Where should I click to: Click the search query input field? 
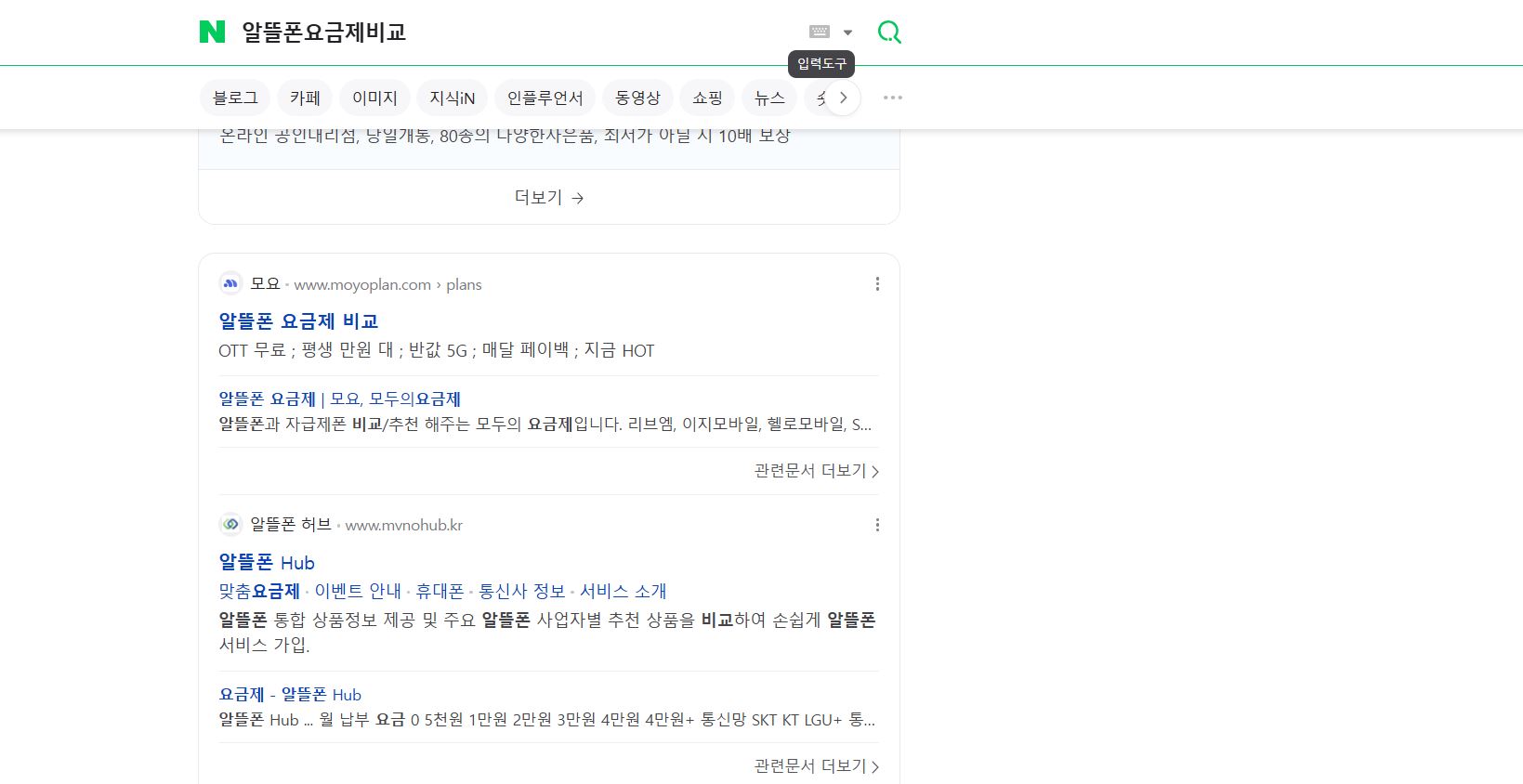click(516, 33)
